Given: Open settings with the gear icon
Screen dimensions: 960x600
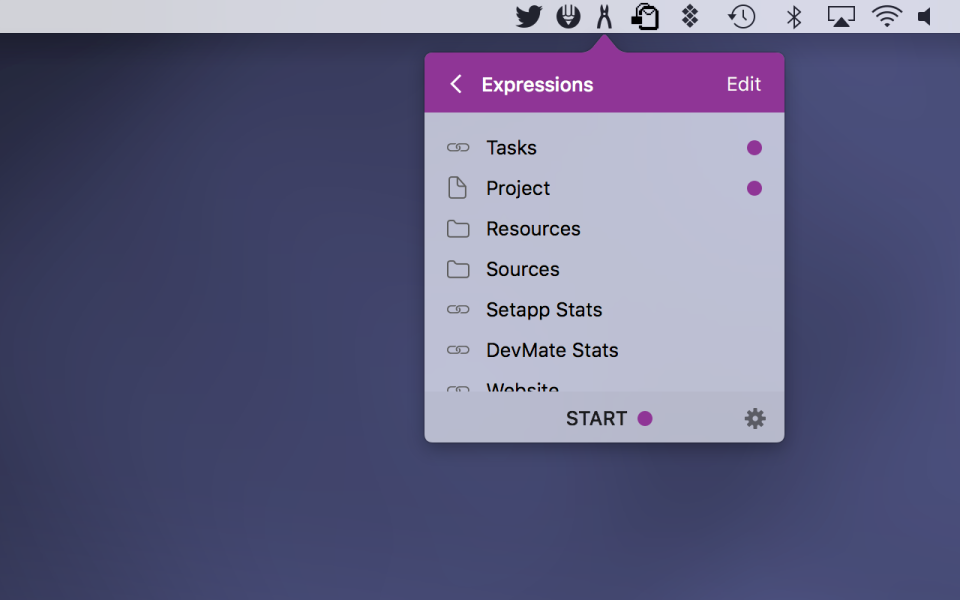Looking at the screenshot, I should tap(755, 419).
